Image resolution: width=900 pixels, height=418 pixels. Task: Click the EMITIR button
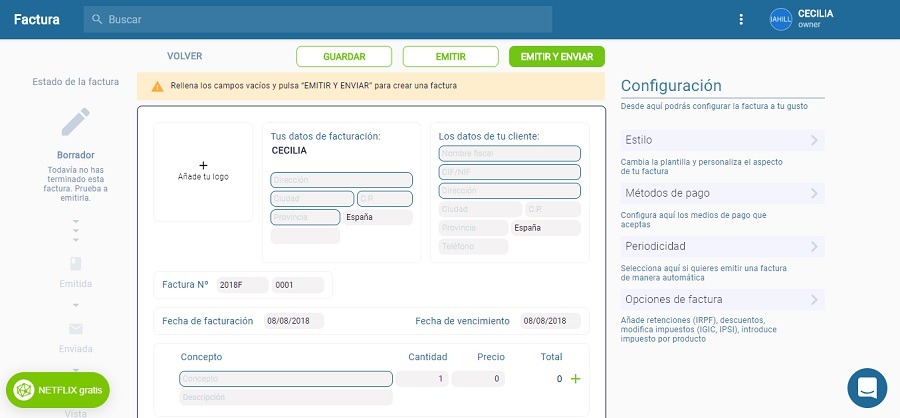450,57
